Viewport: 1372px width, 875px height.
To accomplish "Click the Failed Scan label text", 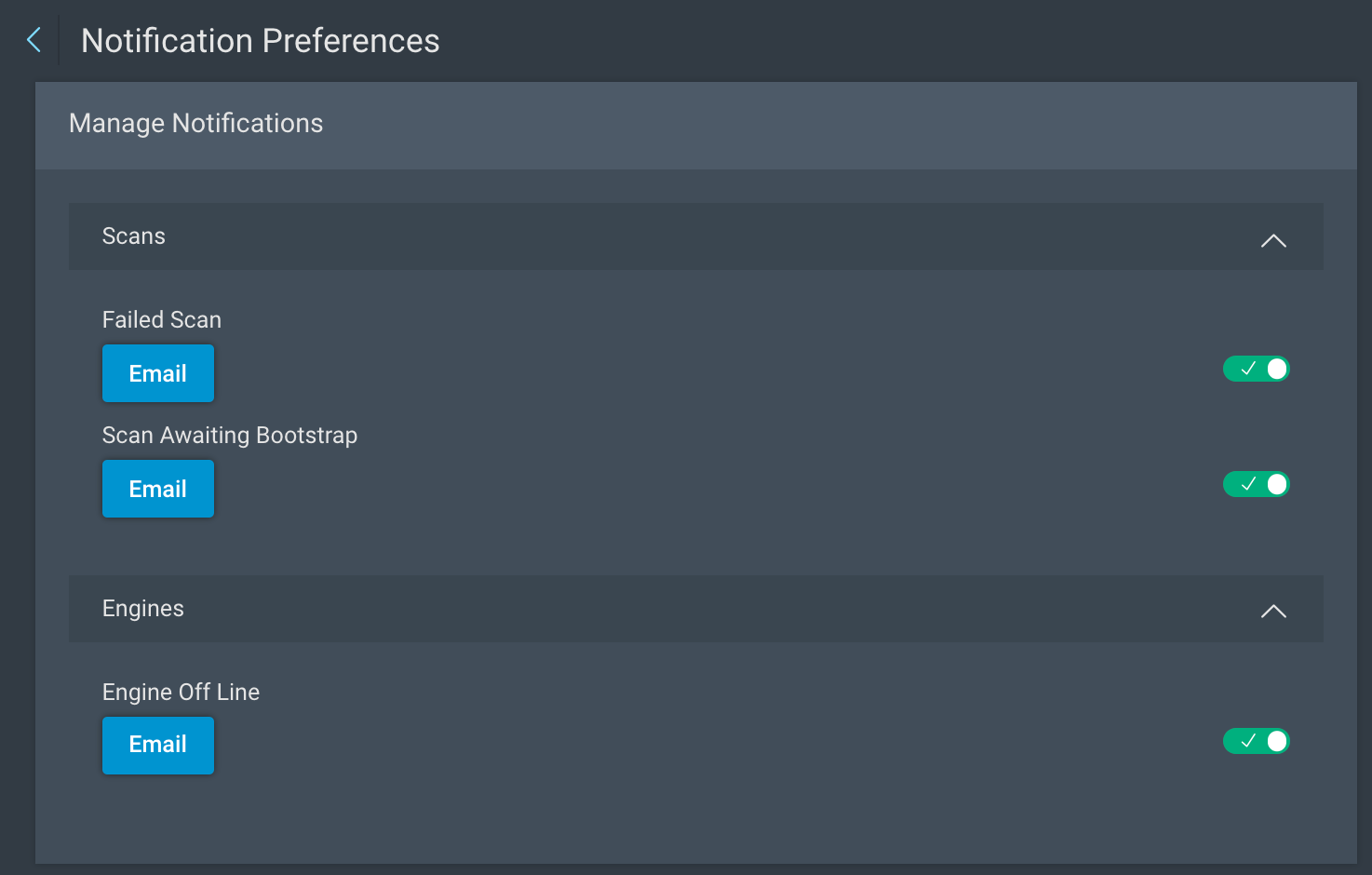I will click(162, 320).
